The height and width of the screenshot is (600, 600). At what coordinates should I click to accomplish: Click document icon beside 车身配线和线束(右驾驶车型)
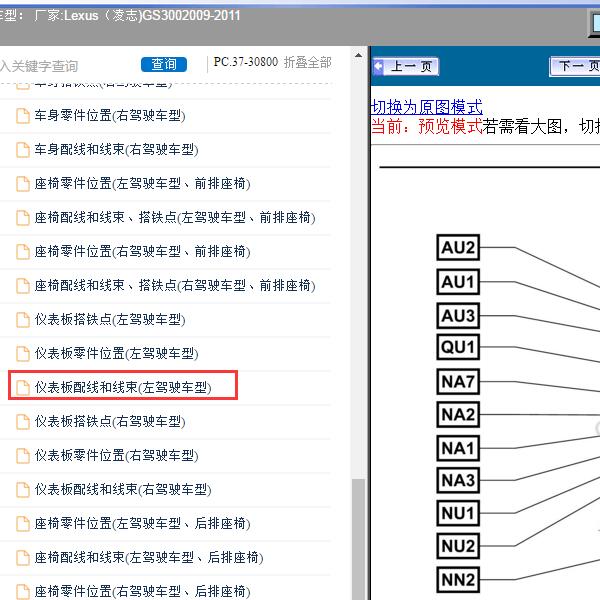coord(23,150)
